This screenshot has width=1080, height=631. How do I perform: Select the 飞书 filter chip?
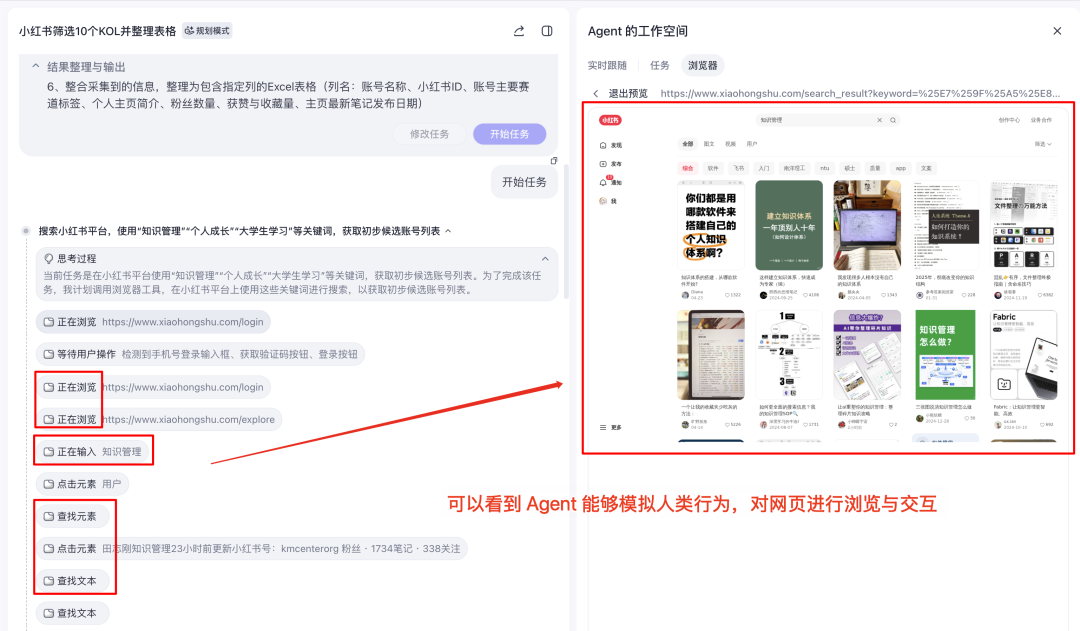pyautogui.click(x=738, y=168)
